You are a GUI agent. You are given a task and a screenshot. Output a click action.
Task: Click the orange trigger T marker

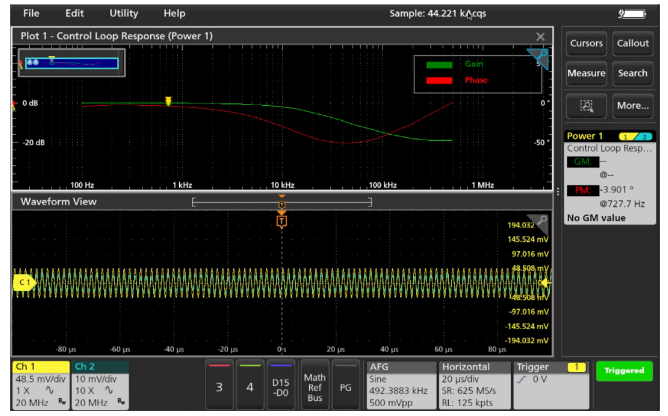[x=282, y=221]
